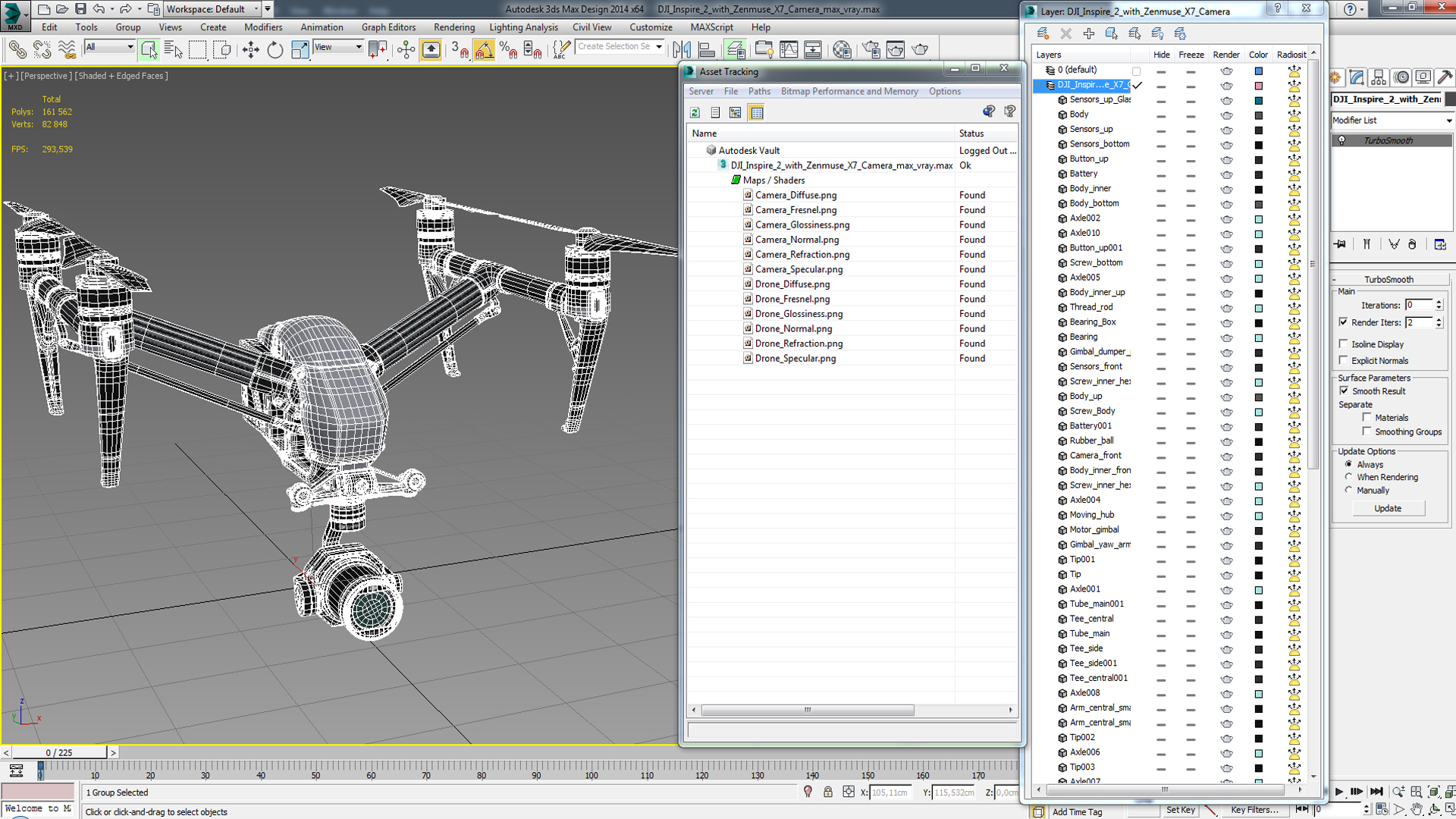Switch Asset Tracking to table view icon
The width and height of the screenshot is (1456, 819).
pos(757,113)
